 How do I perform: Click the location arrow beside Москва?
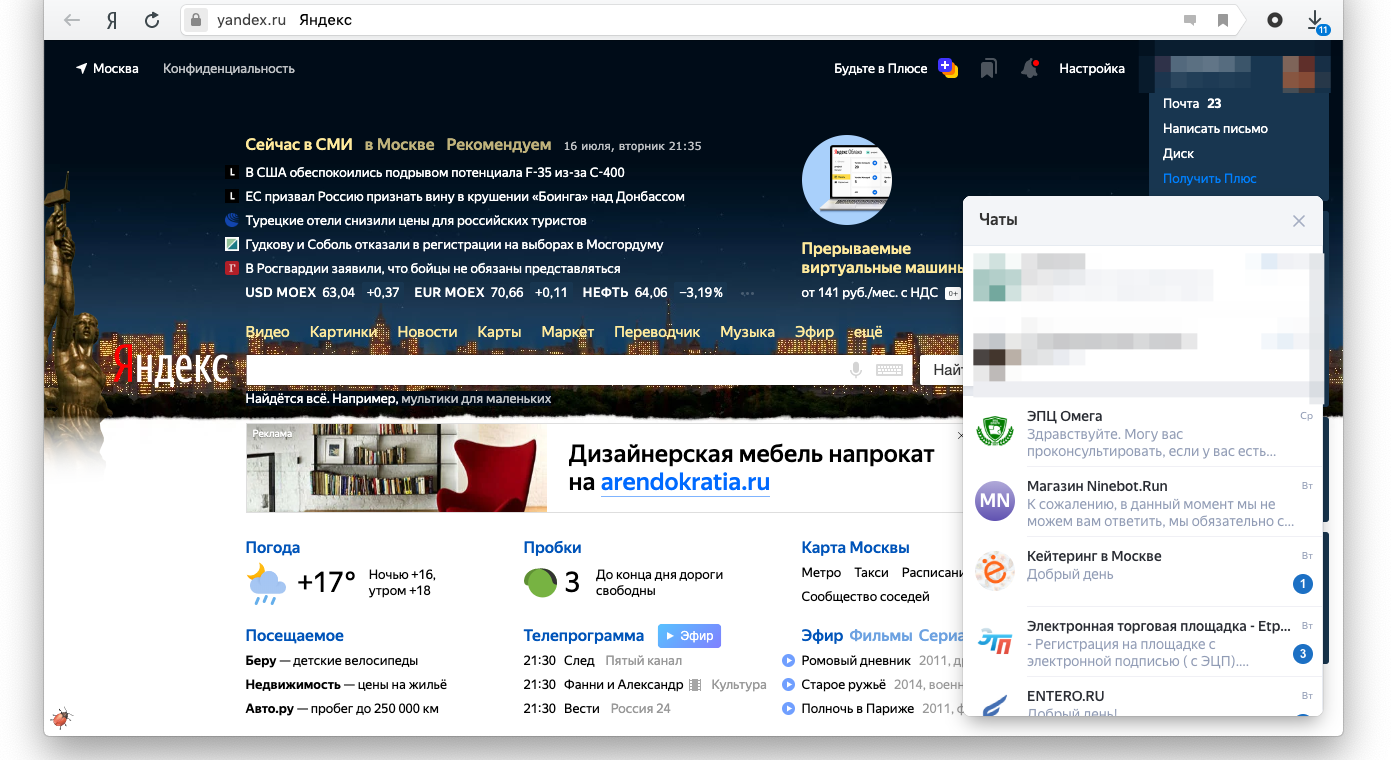[x=82, y=69]
